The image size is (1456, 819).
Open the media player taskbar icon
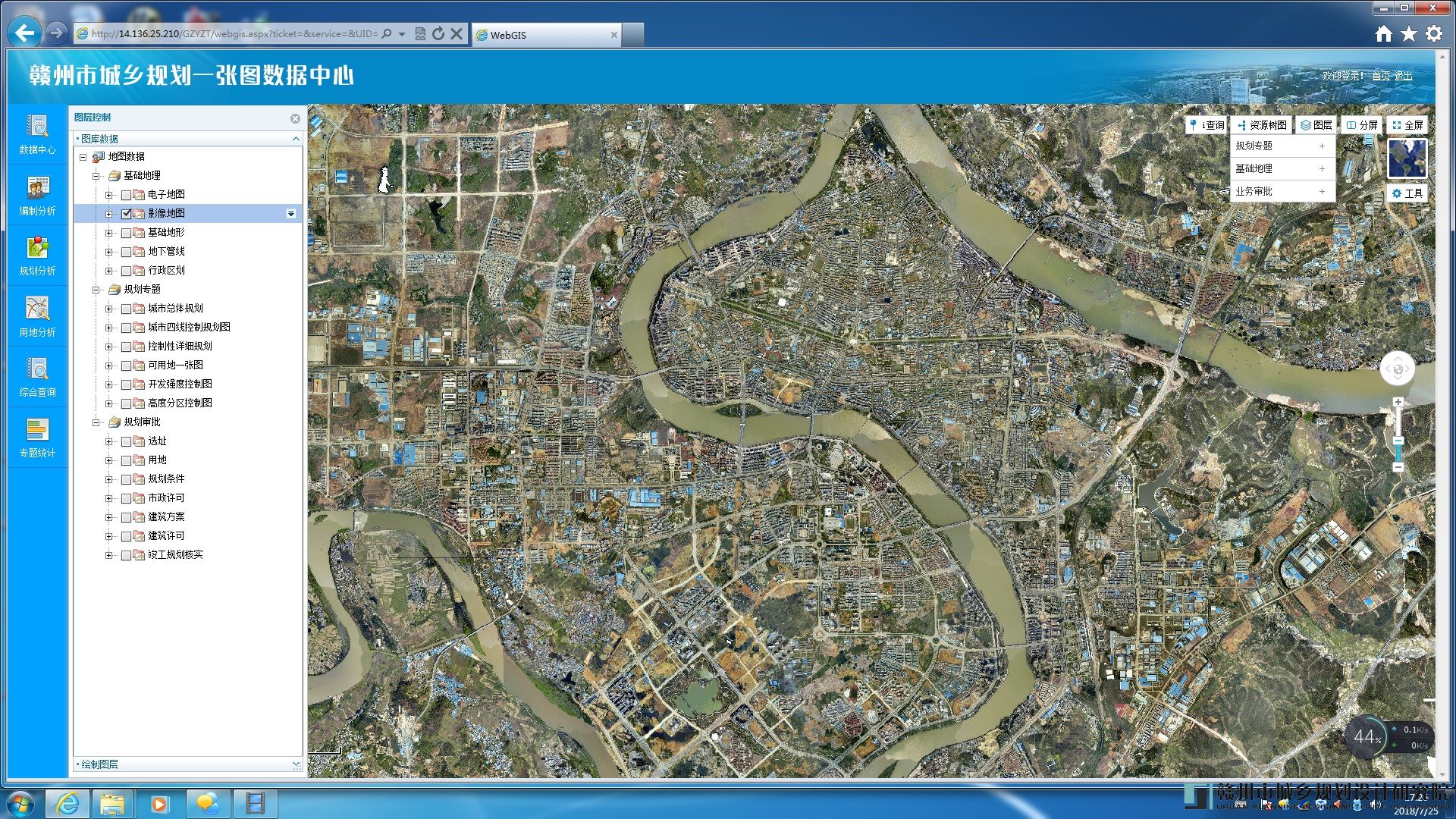tap(159, 803)
